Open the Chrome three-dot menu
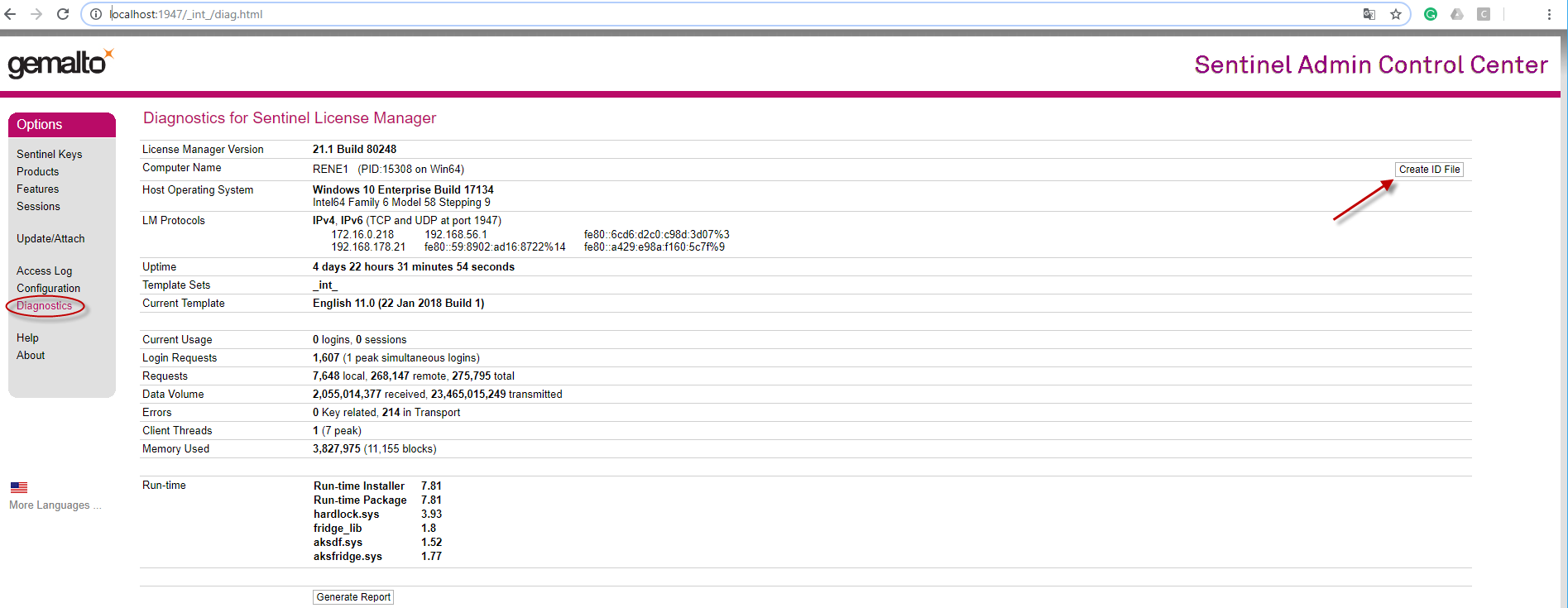The height and width of the screenshot is (608, 1568). [1549, 14]
